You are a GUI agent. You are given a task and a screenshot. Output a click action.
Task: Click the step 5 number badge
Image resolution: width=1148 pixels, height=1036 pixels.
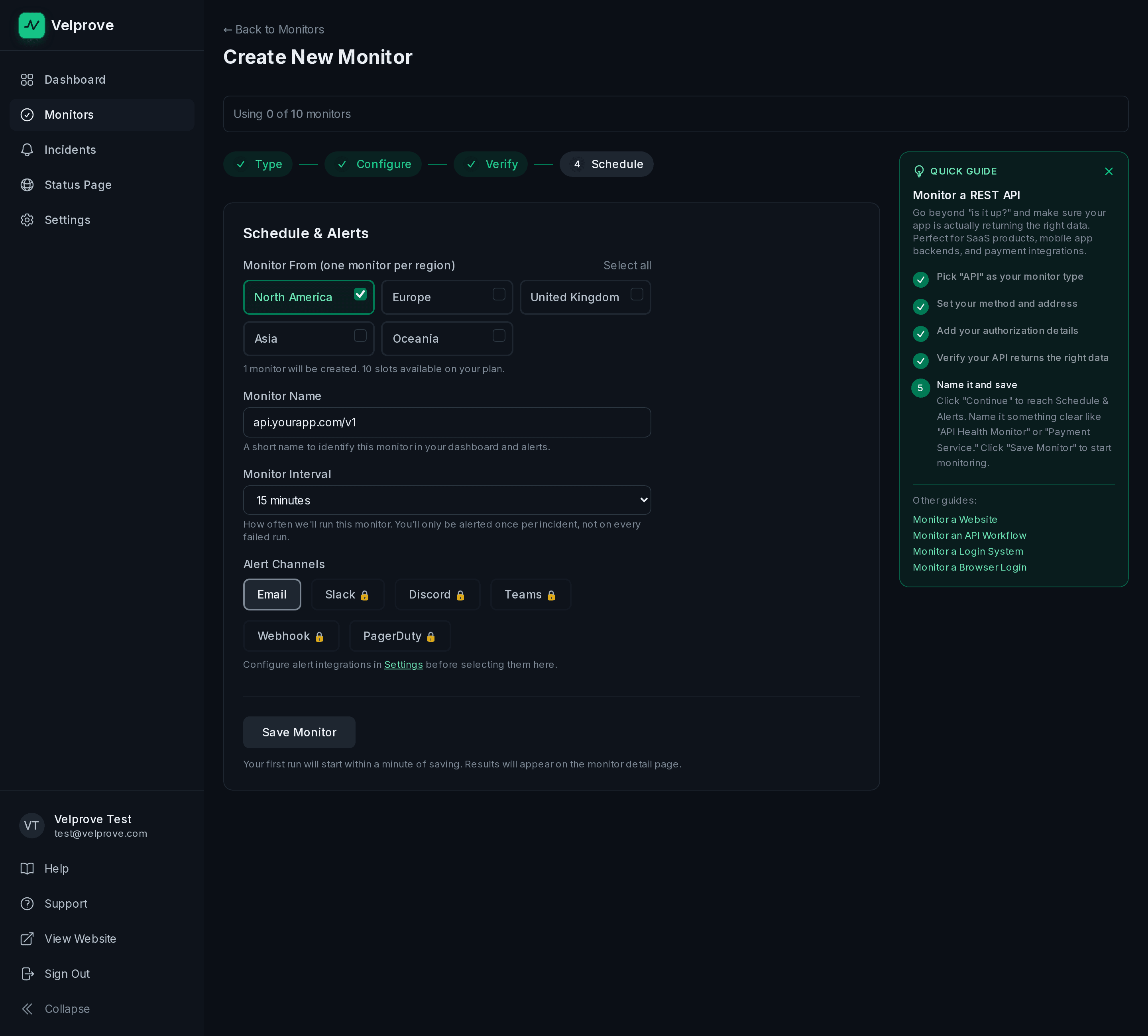921,388
